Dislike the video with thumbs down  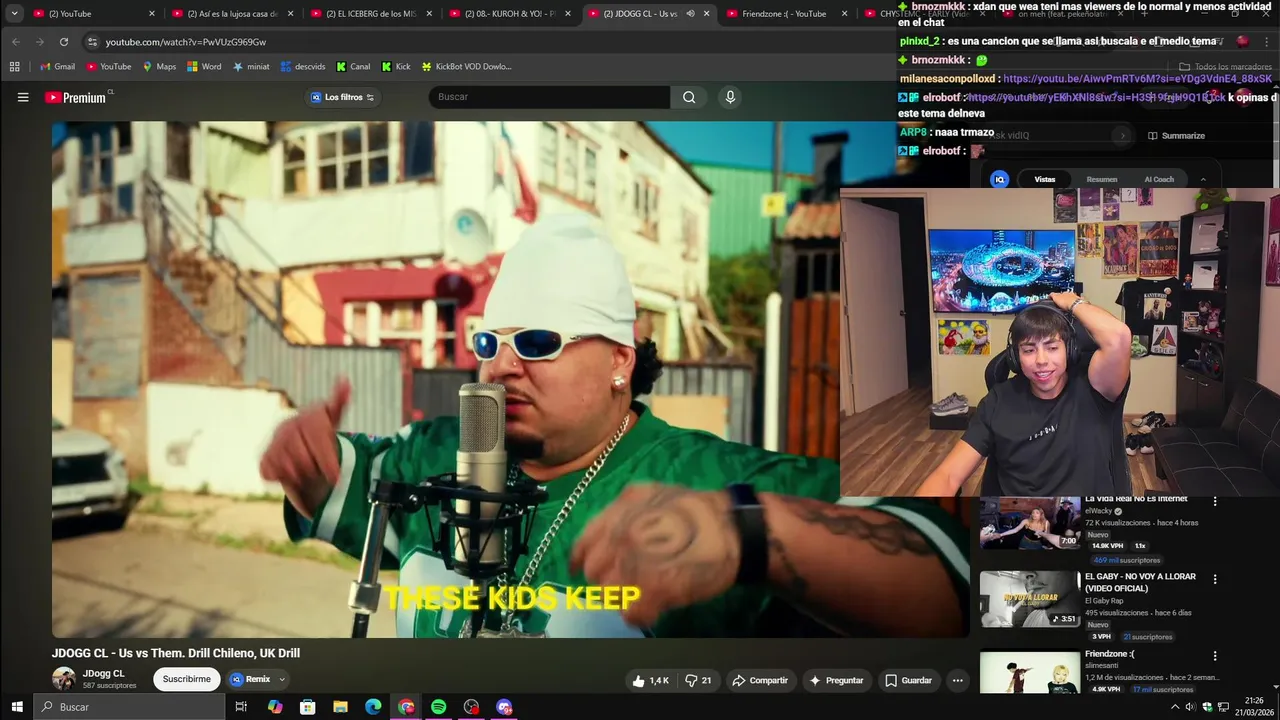(697, 680)
